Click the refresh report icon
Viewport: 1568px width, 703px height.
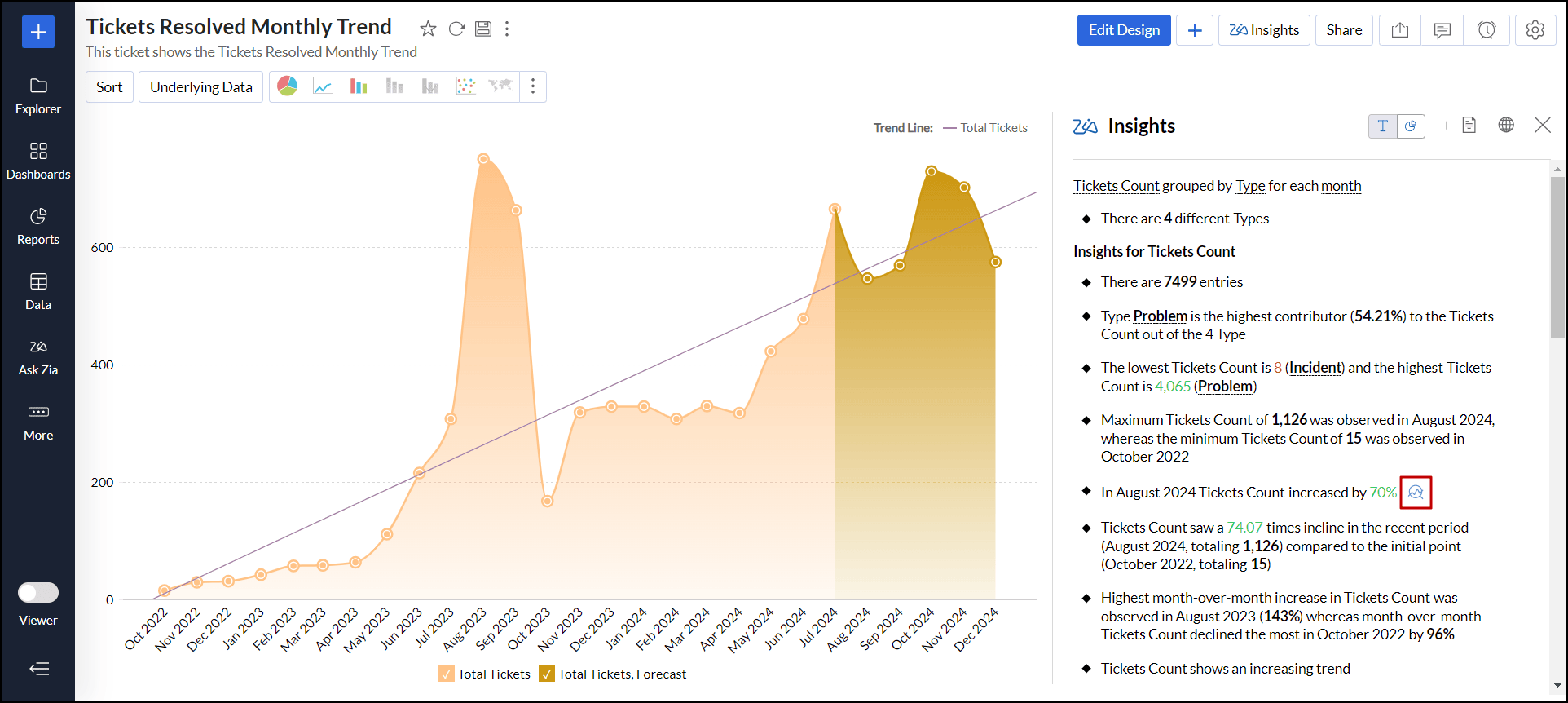456,29
